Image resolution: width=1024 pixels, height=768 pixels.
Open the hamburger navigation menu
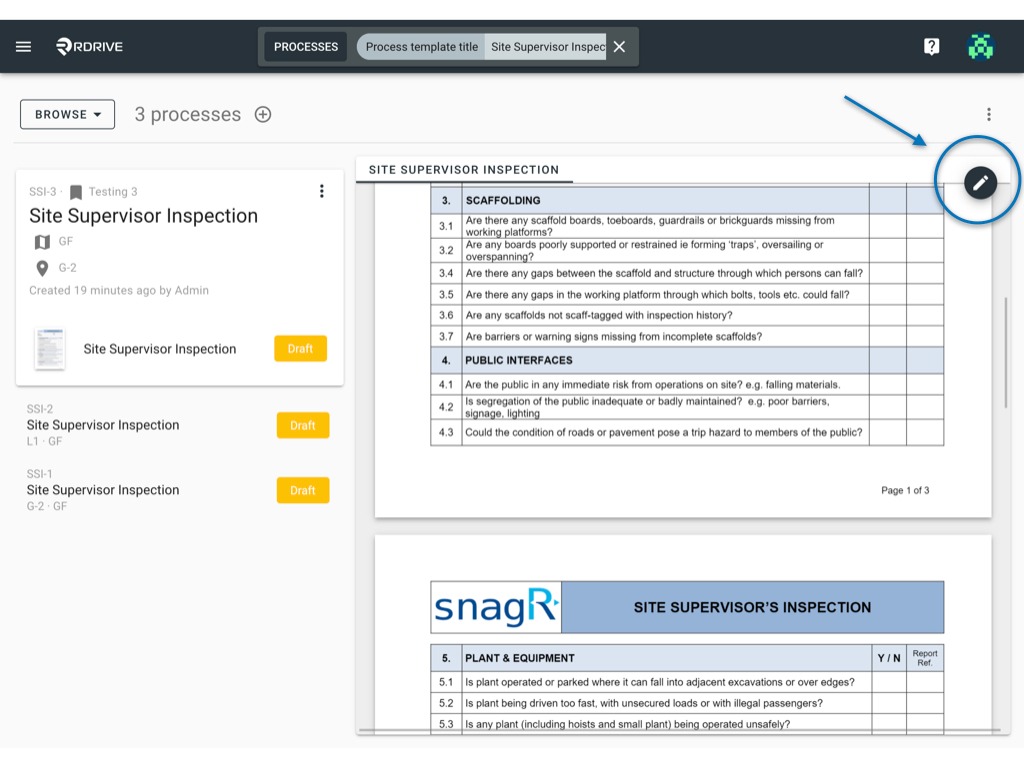coord(24,46)
